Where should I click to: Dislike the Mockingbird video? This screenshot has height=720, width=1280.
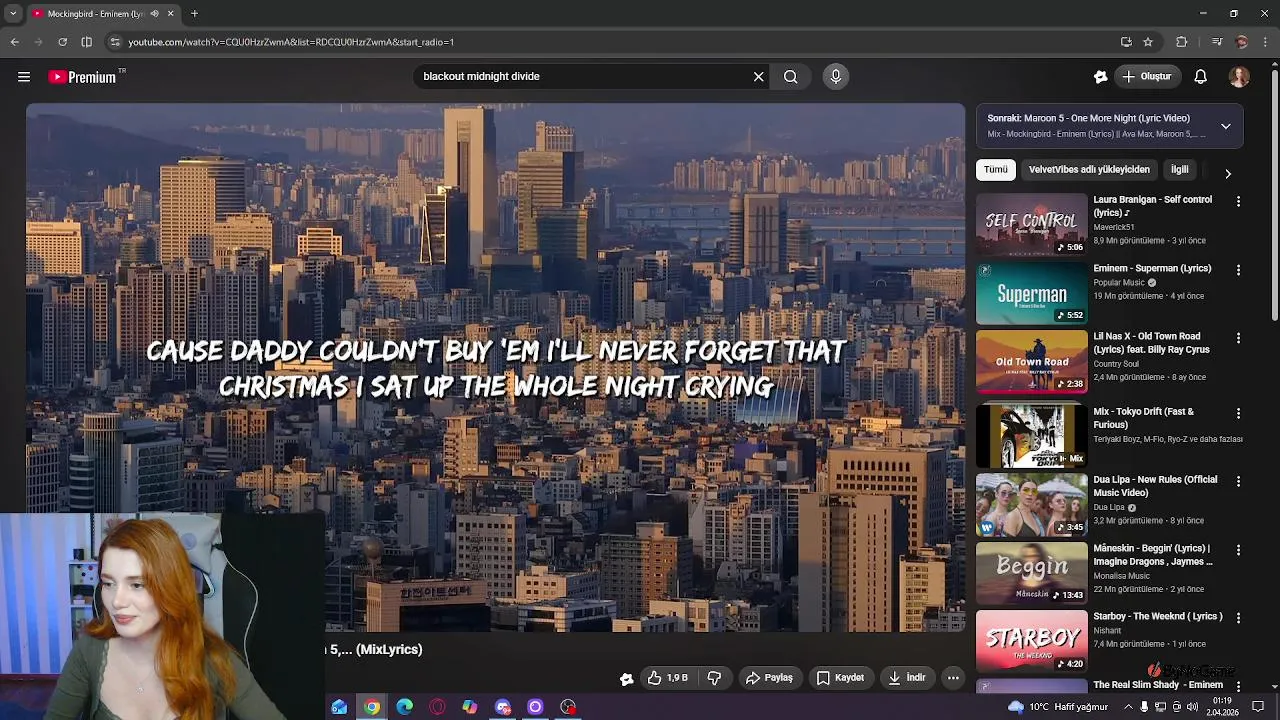pos(714,678)
